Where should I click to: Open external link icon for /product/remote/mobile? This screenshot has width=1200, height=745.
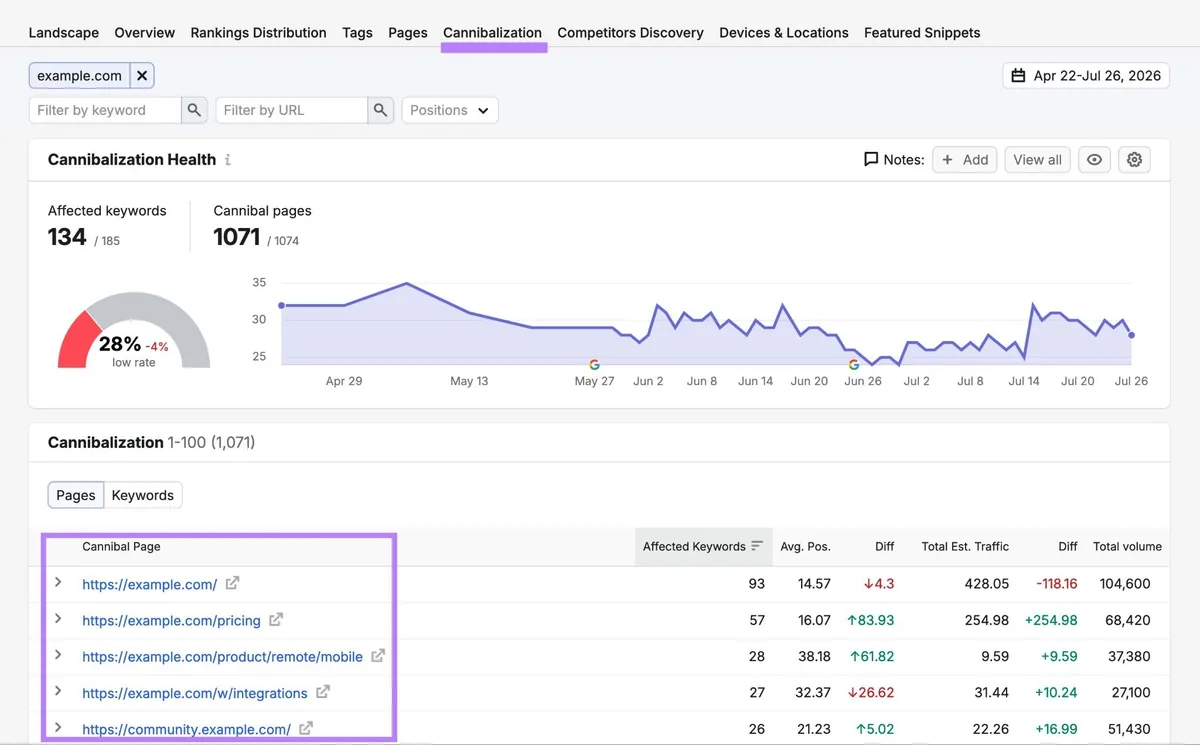click(378, 656)
